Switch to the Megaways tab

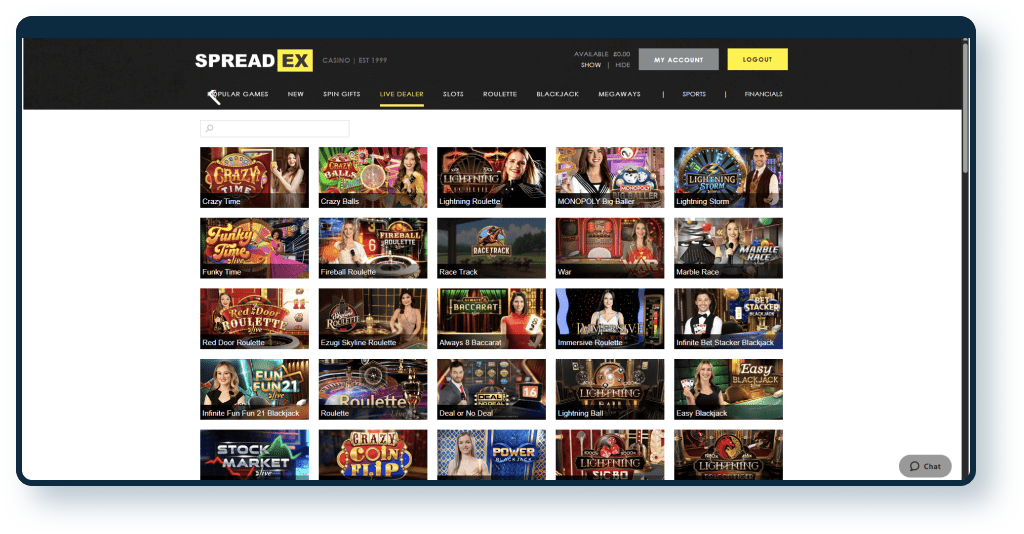[x=620, y=94]
